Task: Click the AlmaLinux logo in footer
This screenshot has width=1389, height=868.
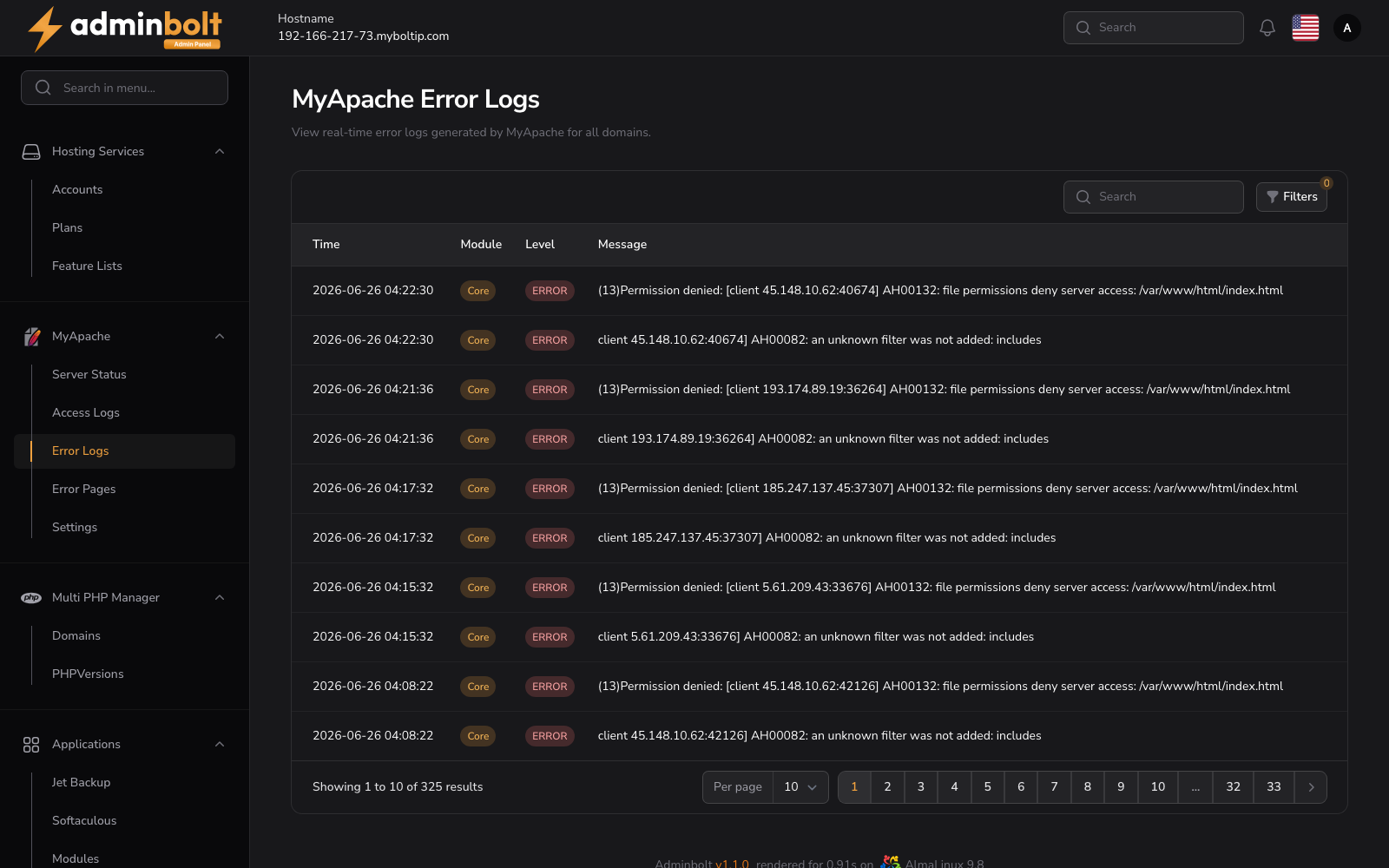Action: pyautogui.click(x=890, y=862)
